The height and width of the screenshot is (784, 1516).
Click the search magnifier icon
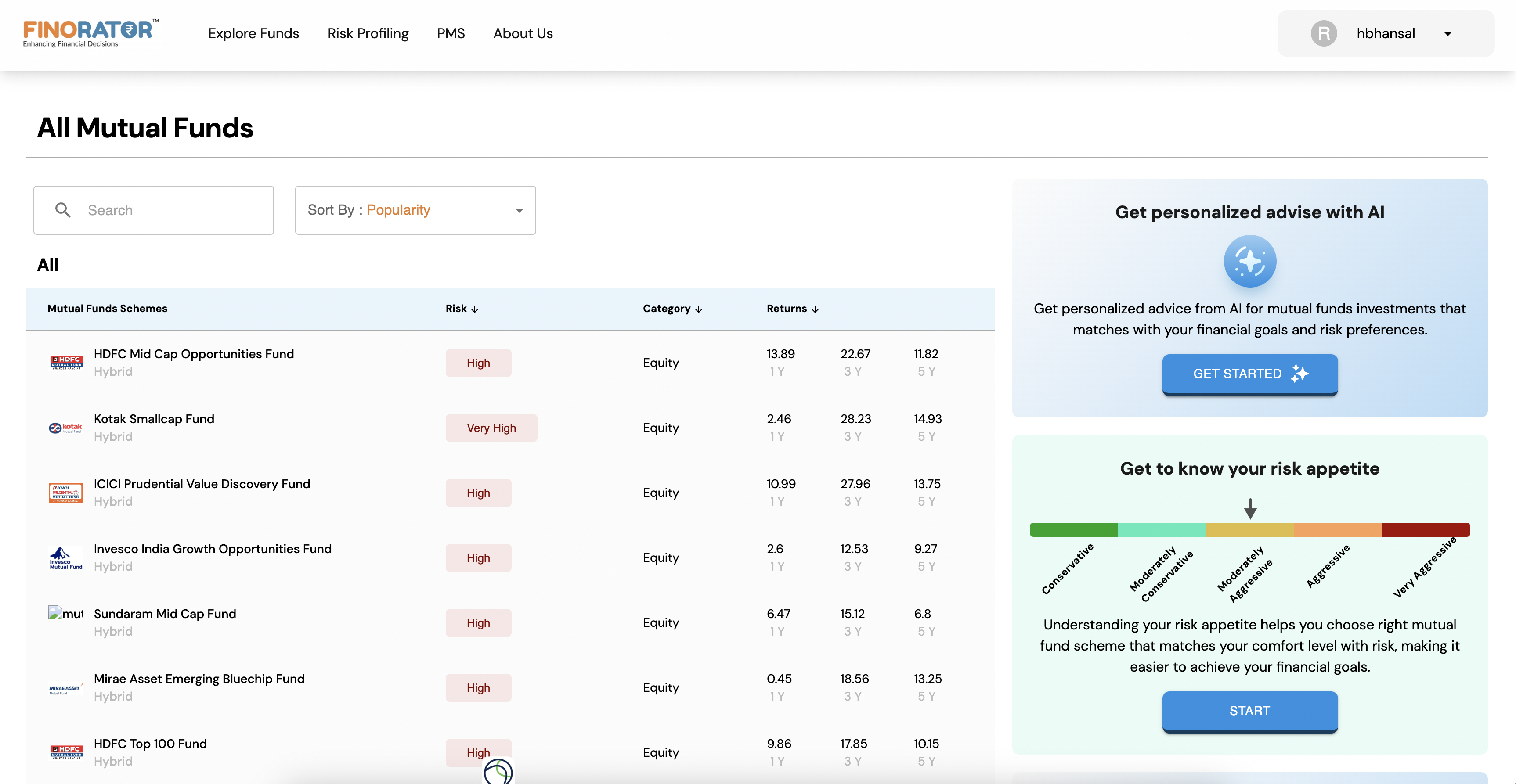click(x=63, y=210)
